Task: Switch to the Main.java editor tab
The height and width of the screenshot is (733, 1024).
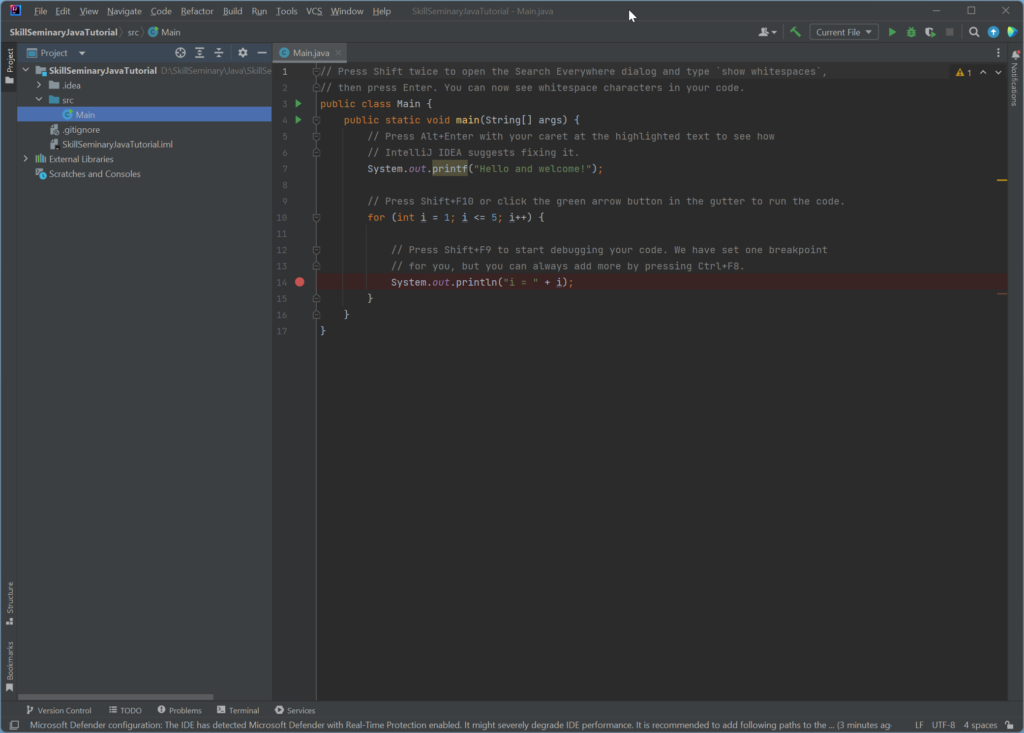Action: coord(311,53)
